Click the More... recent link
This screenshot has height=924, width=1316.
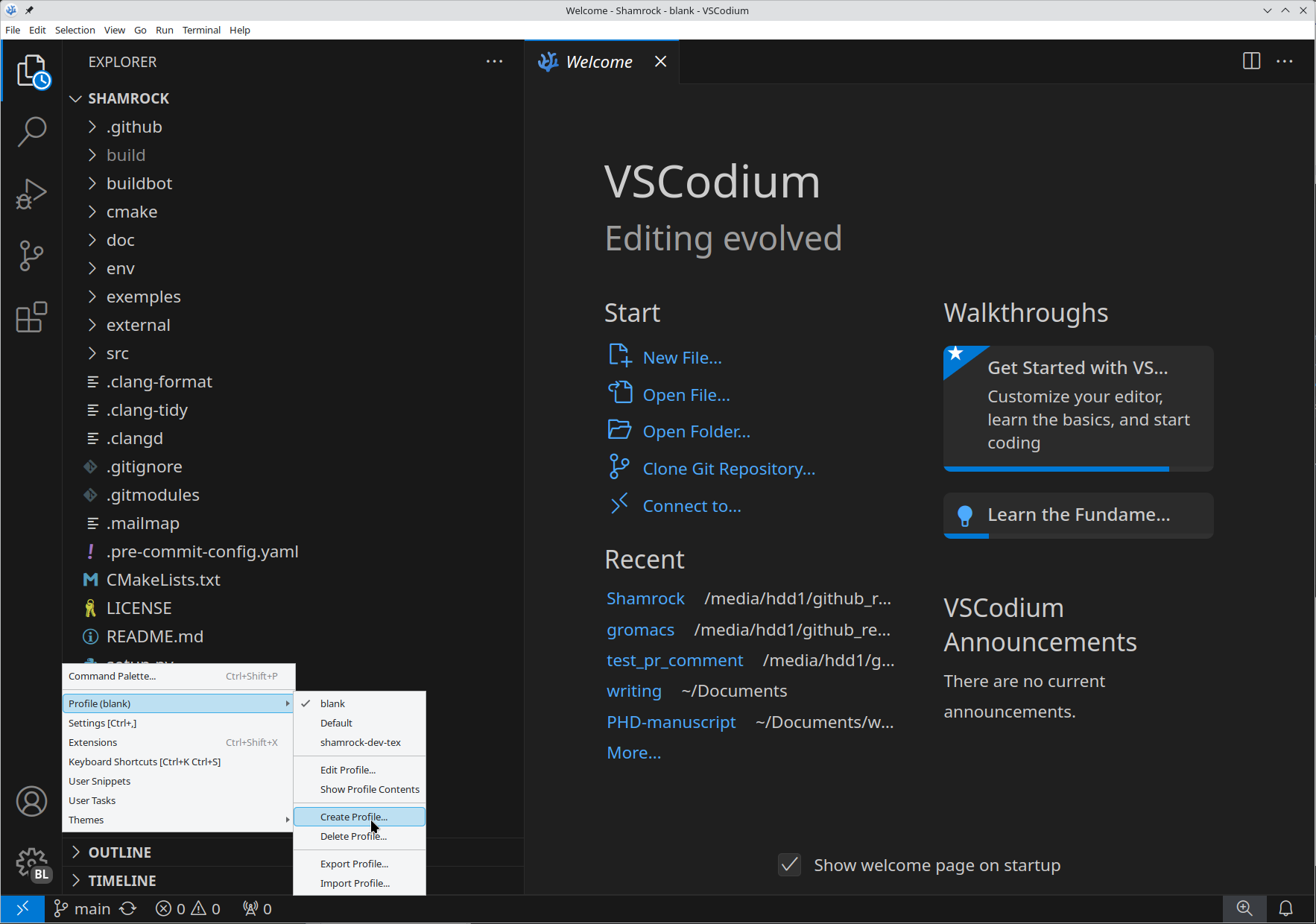(x=633, y=753)
